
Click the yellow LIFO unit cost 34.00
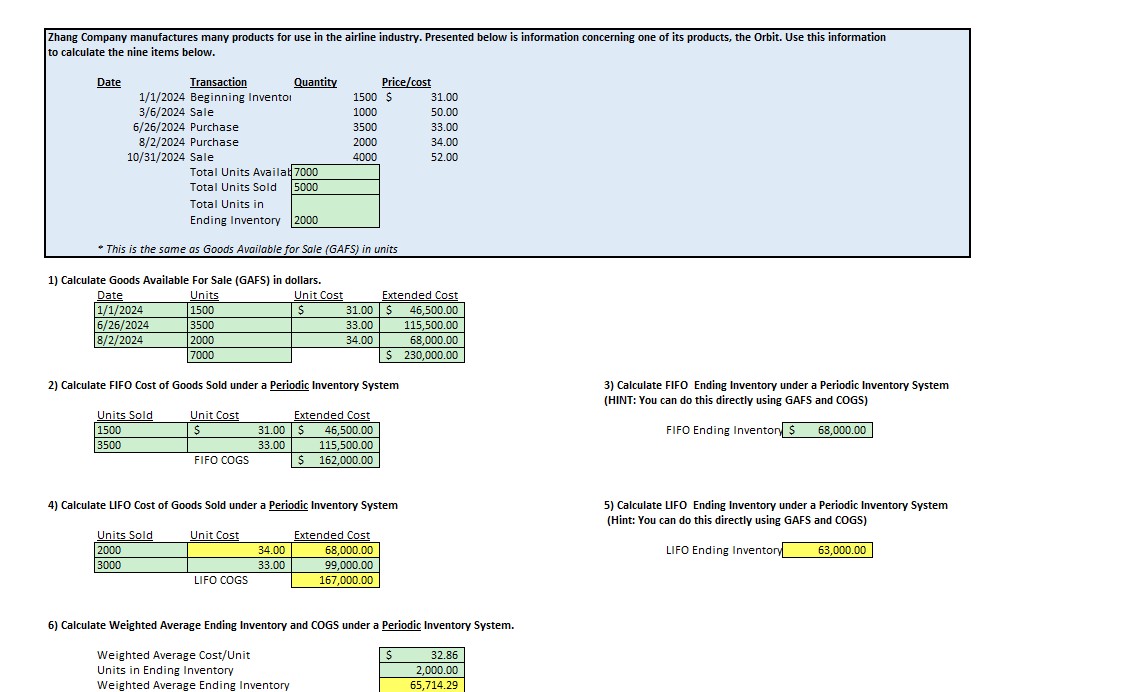pyautogui.click(x=239, y=550)
